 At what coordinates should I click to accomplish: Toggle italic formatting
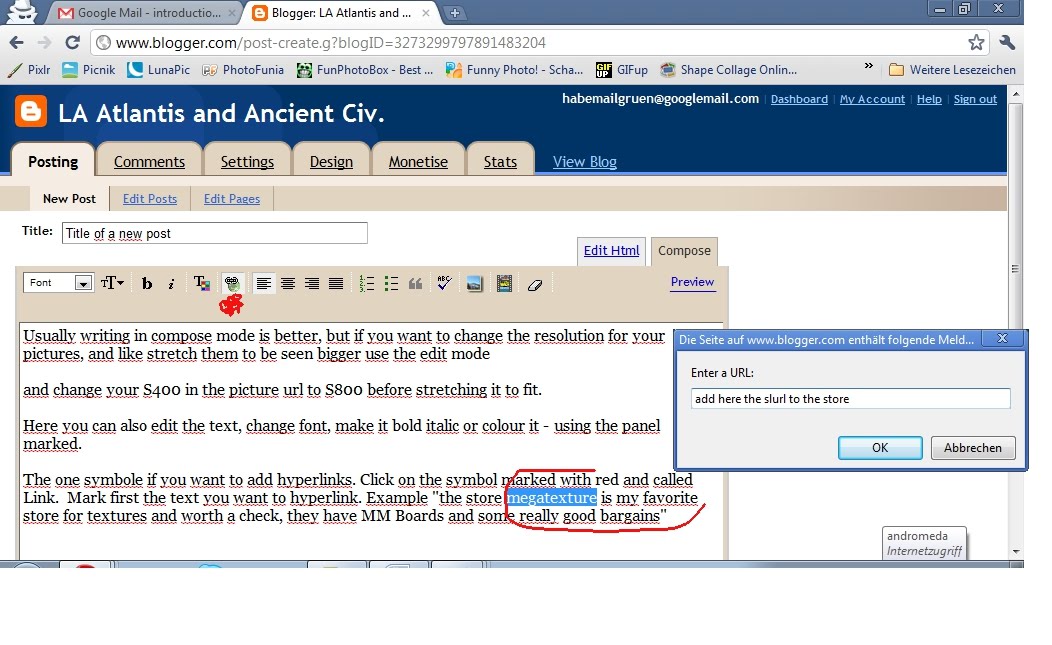tap(171, 284)
